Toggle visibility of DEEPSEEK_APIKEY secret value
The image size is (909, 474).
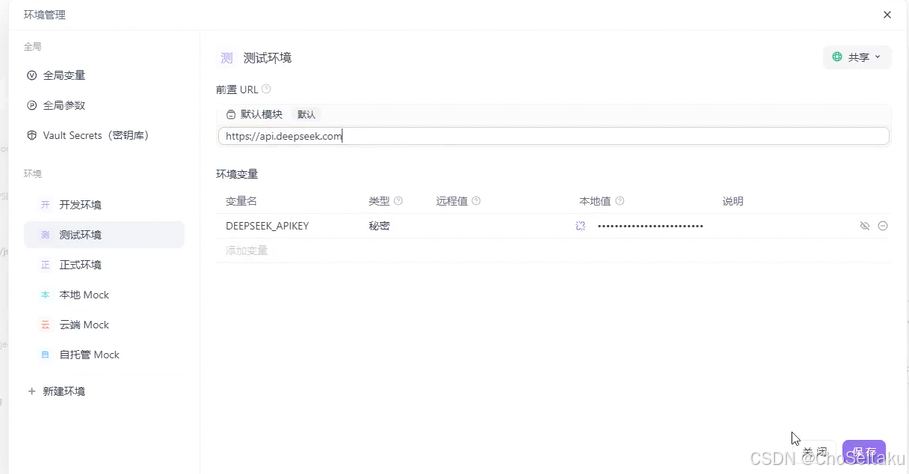click(864, 226)
